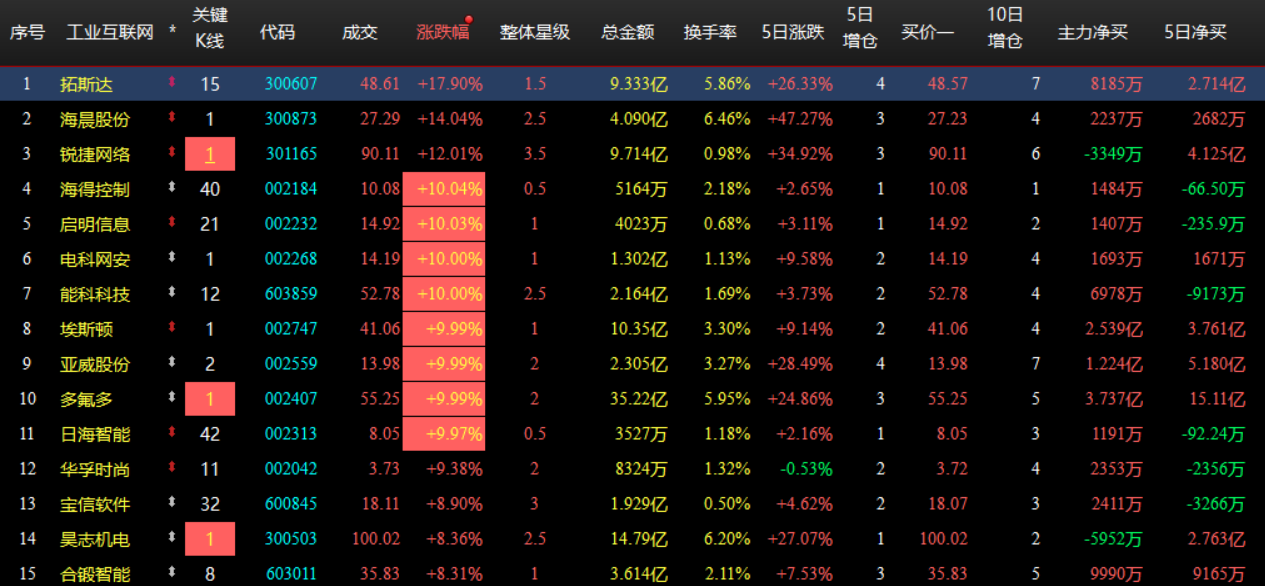The height and width of the screenshot is (586, 1265).
Task: Click 5-day change value -0.53%
Action: tap(806, 469)
